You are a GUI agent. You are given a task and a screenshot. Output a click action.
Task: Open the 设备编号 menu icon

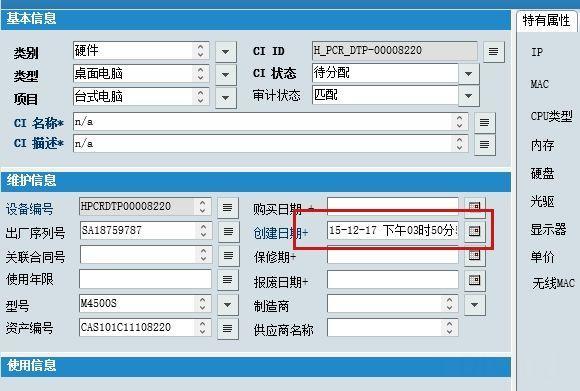point(227,208)
